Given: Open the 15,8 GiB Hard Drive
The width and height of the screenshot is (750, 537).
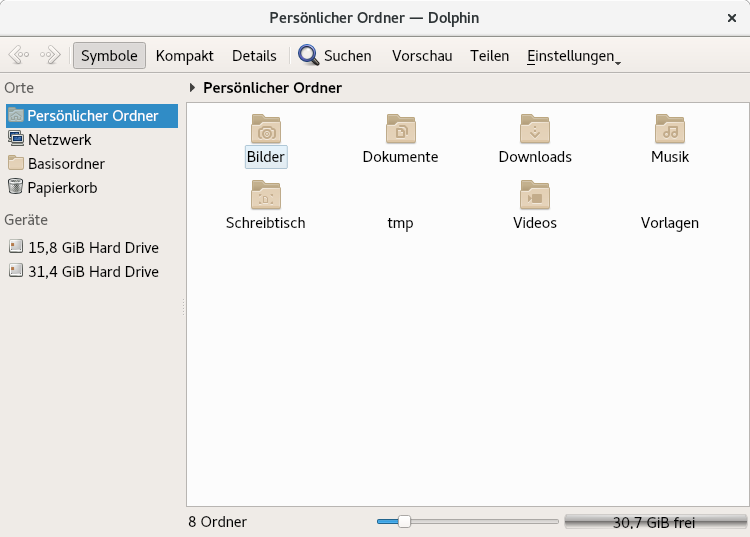Looking at the screenshot, I should 93,247.
